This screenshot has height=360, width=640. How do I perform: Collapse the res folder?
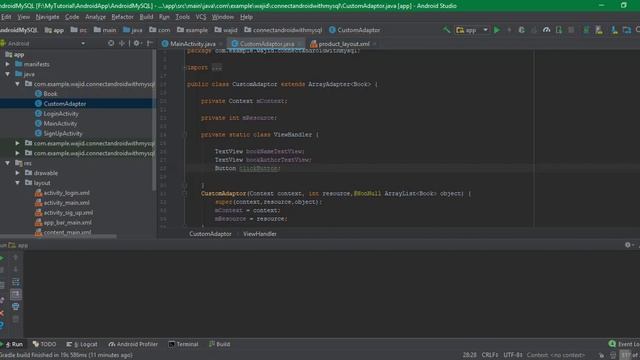8,163
